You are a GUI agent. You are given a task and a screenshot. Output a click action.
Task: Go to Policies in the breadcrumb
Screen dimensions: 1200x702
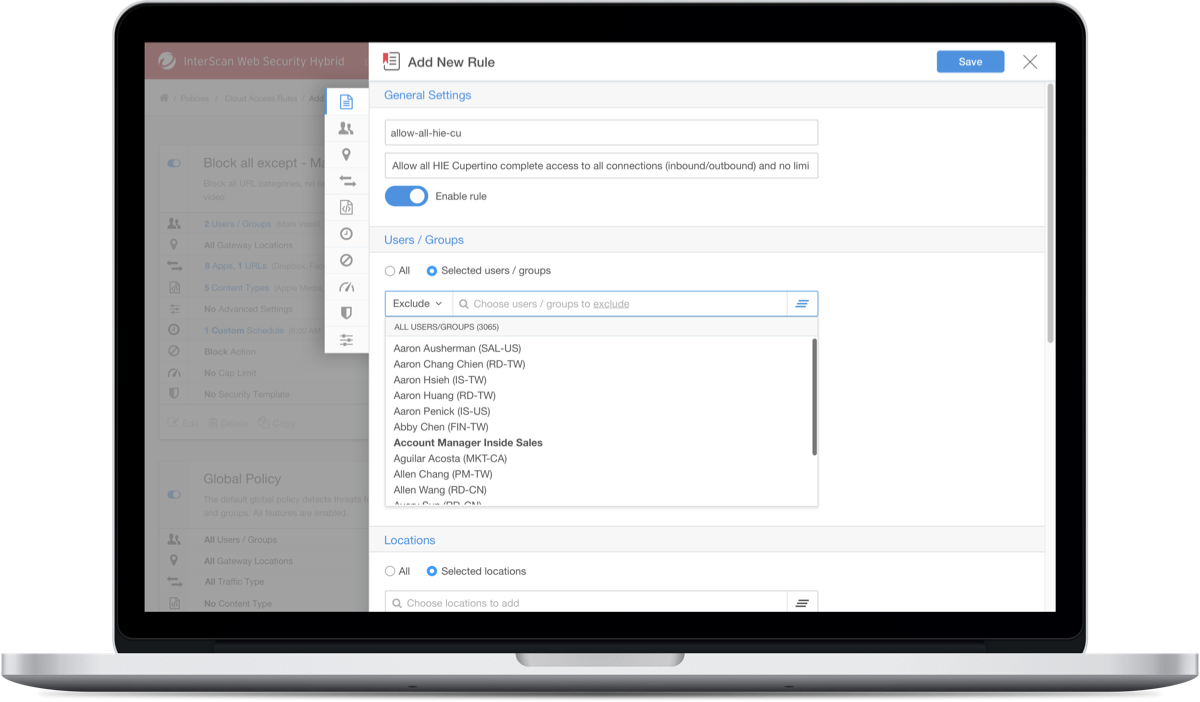196,98
